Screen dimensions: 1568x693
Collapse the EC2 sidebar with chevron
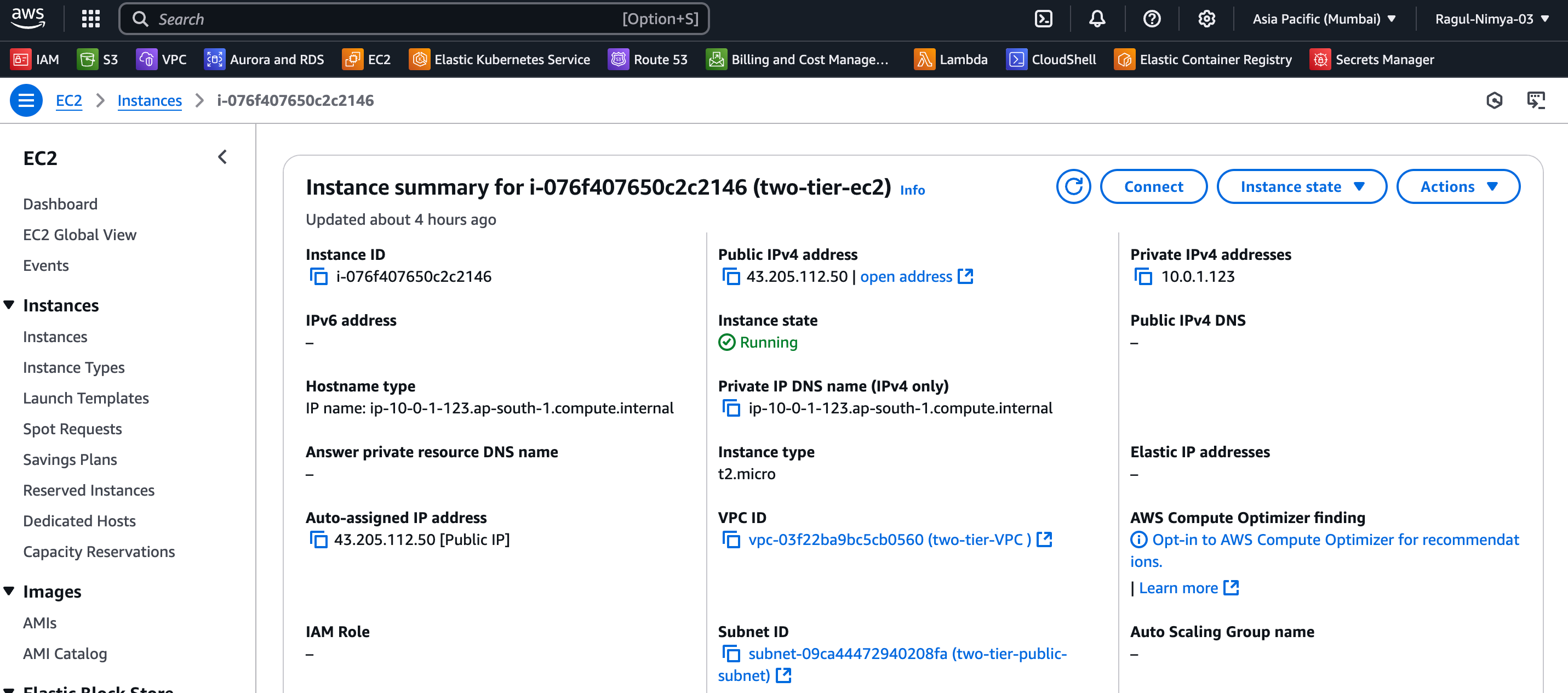coord(222,157)
